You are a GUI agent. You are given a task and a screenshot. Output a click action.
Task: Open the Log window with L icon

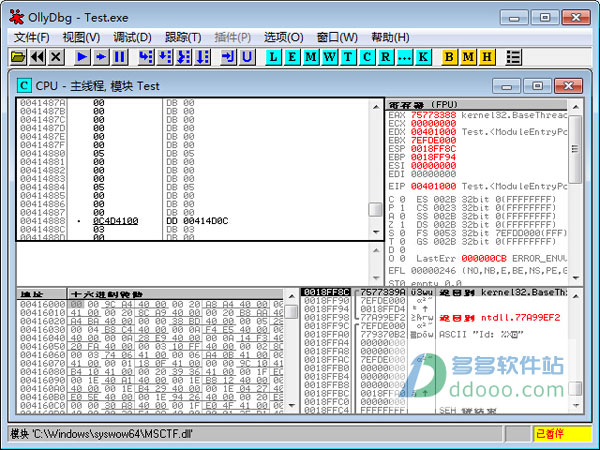click(273, 57)
